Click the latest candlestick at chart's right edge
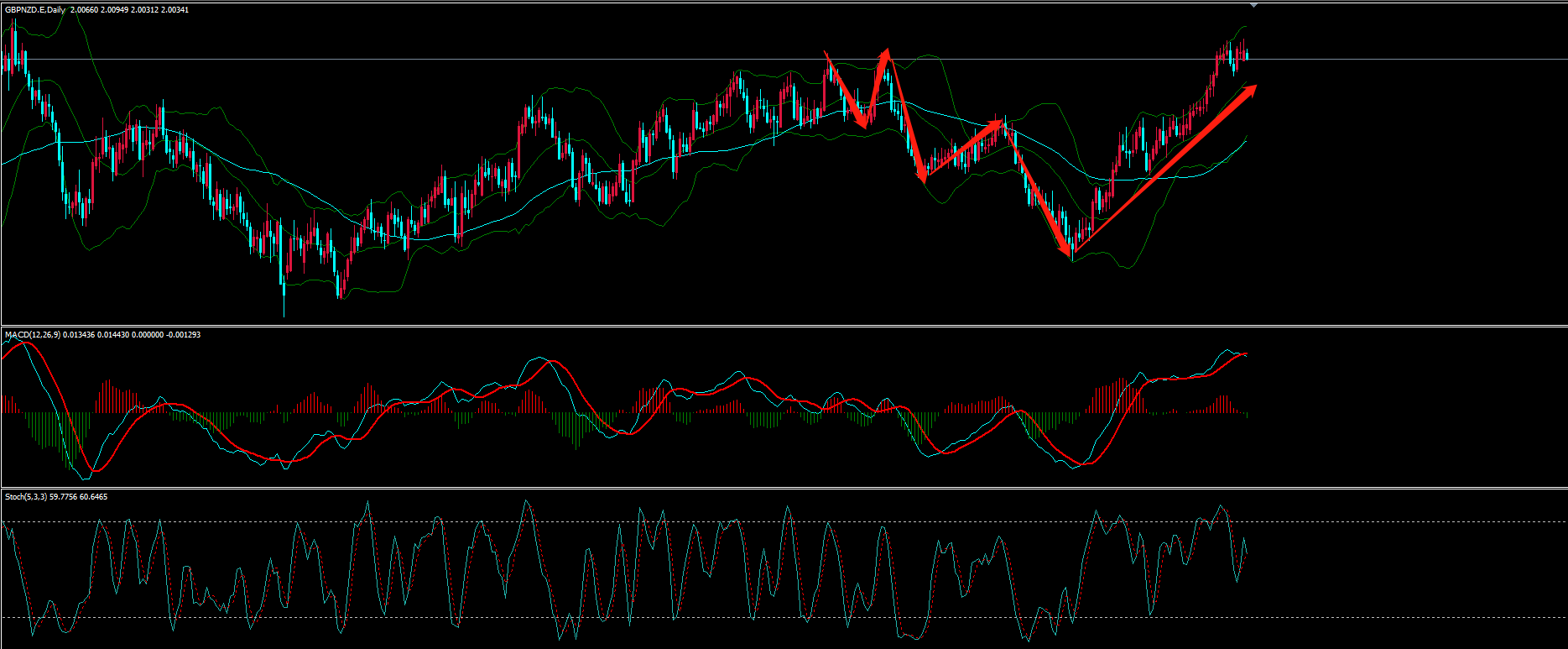Viewport: 1568px width, 649px height. [x=1247, y=55]
